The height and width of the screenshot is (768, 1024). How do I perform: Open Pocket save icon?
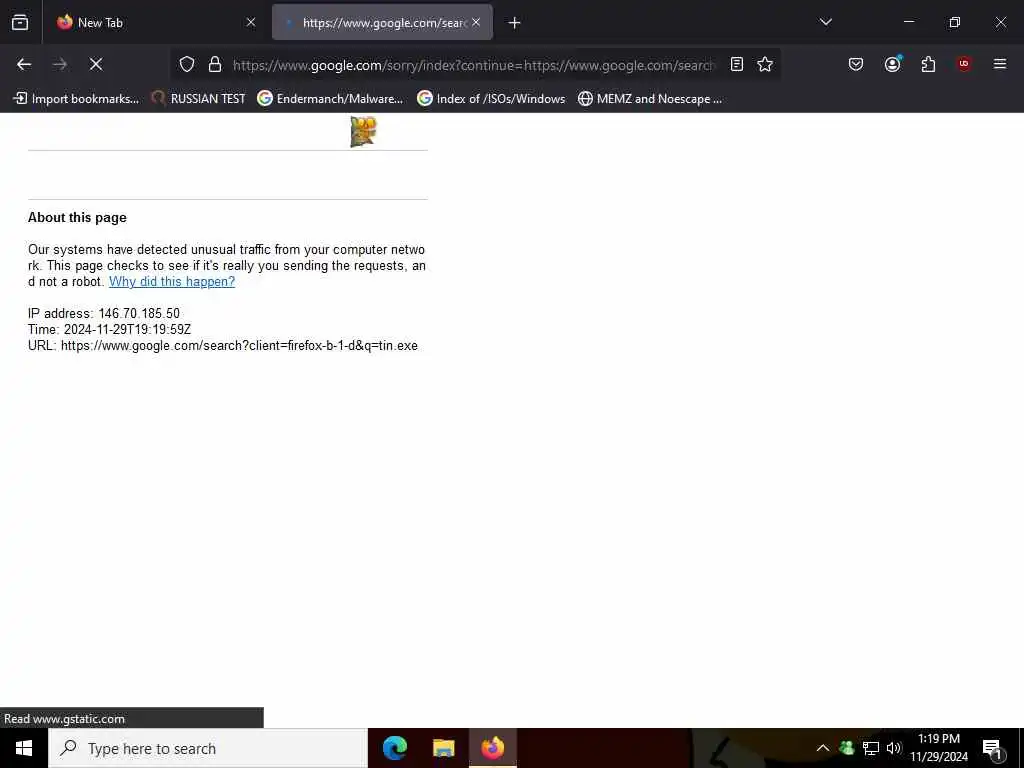click(x=856, y=64)
